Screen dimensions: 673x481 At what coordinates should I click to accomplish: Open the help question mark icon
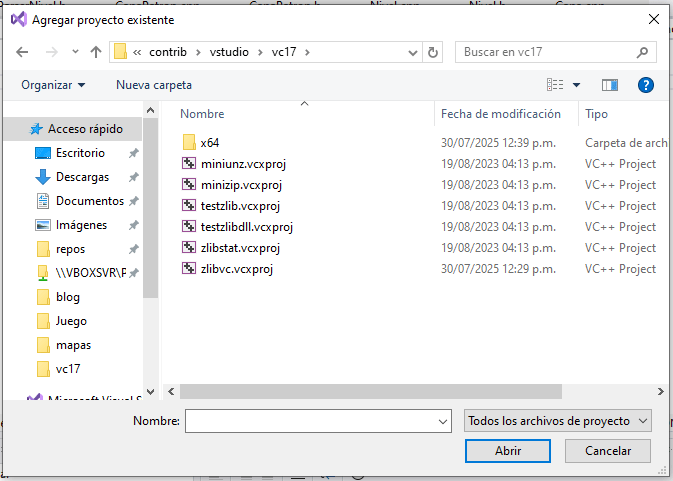pyautogui.click(x=645, y=85)
